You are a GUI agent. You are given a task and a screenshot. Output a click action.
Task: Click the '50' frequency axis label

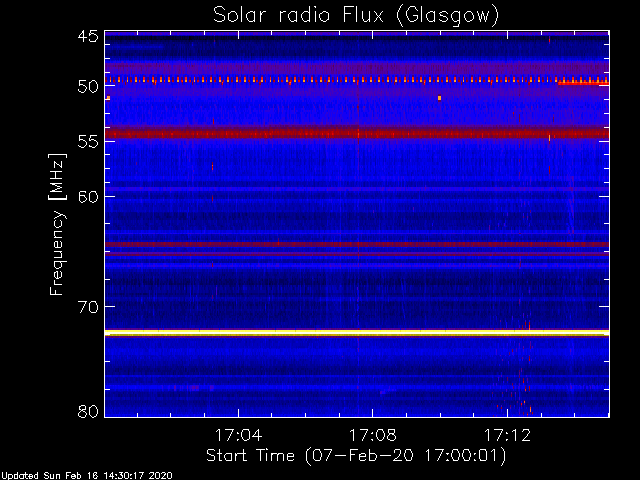pos(88,87)
